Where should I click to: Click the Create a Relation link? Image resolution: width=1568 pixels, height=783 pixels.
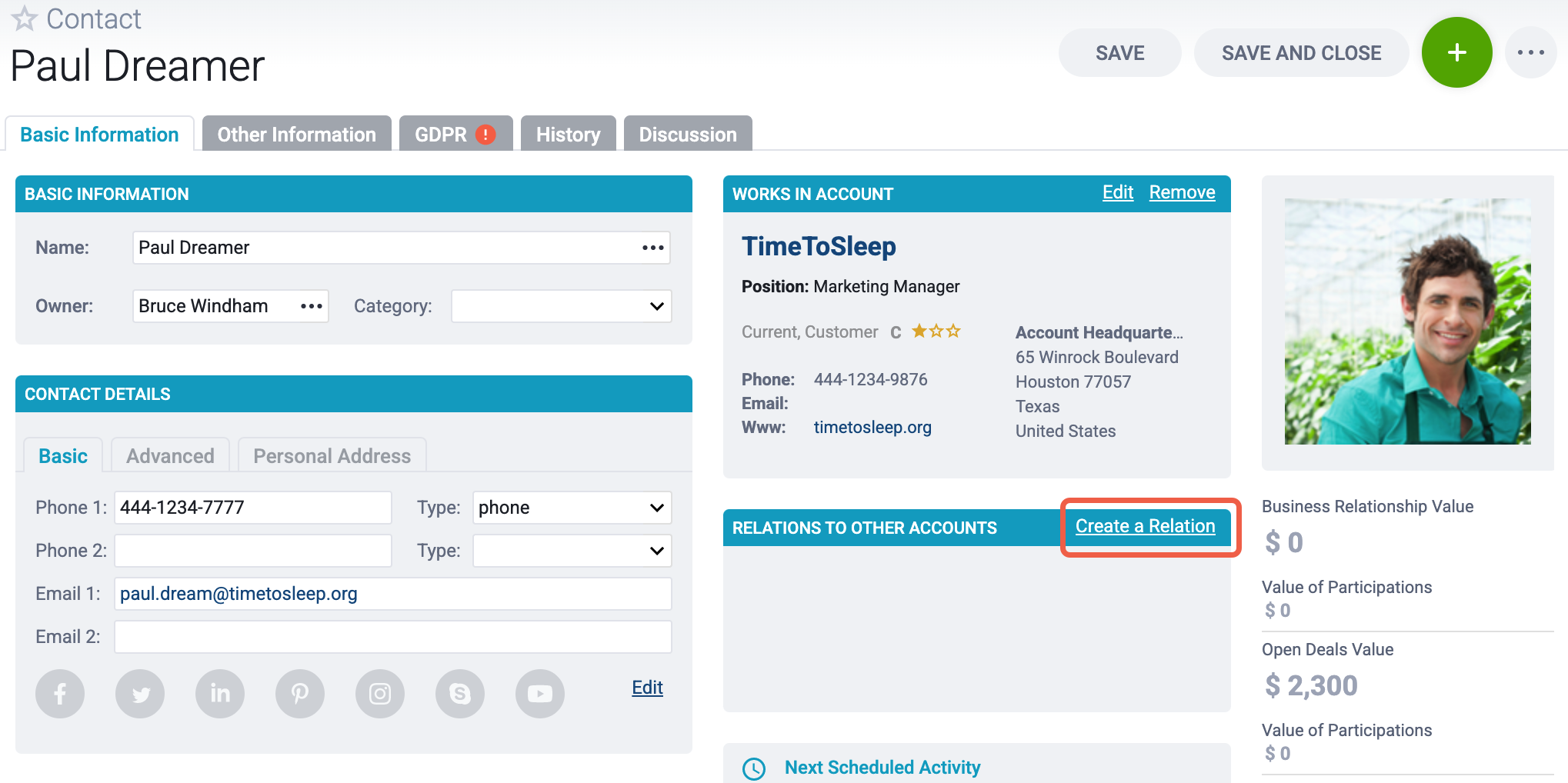tap(1145, 526)
